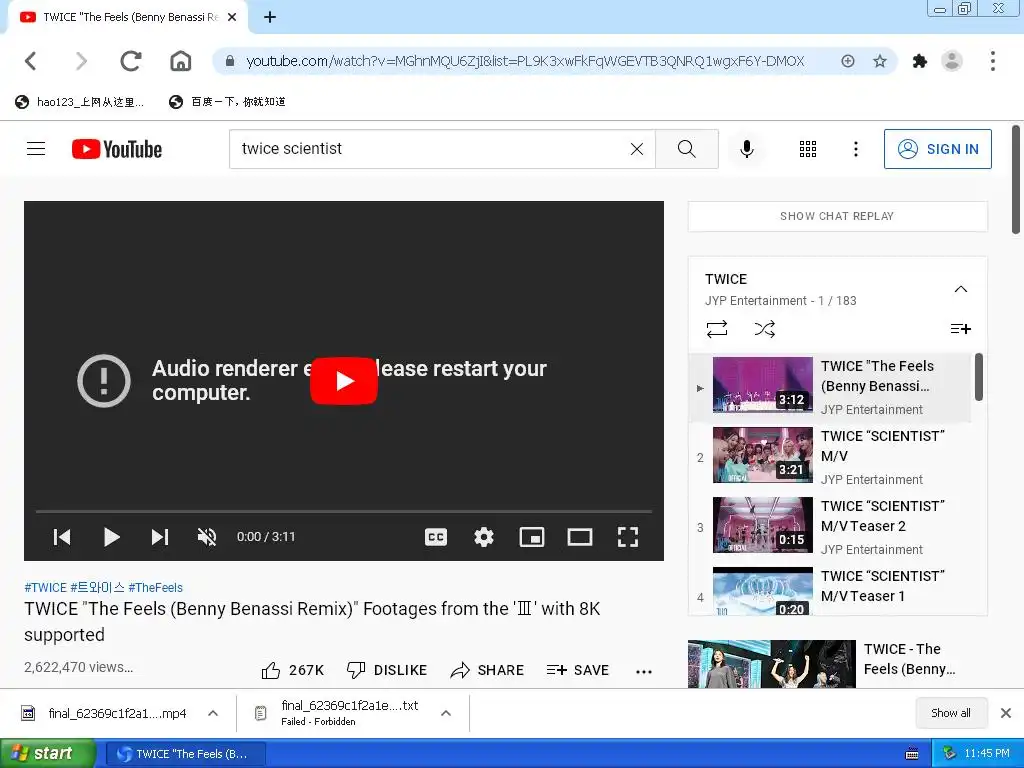Click the player's small play button
Screen dimensions: 1024x768
coord(112,537)
